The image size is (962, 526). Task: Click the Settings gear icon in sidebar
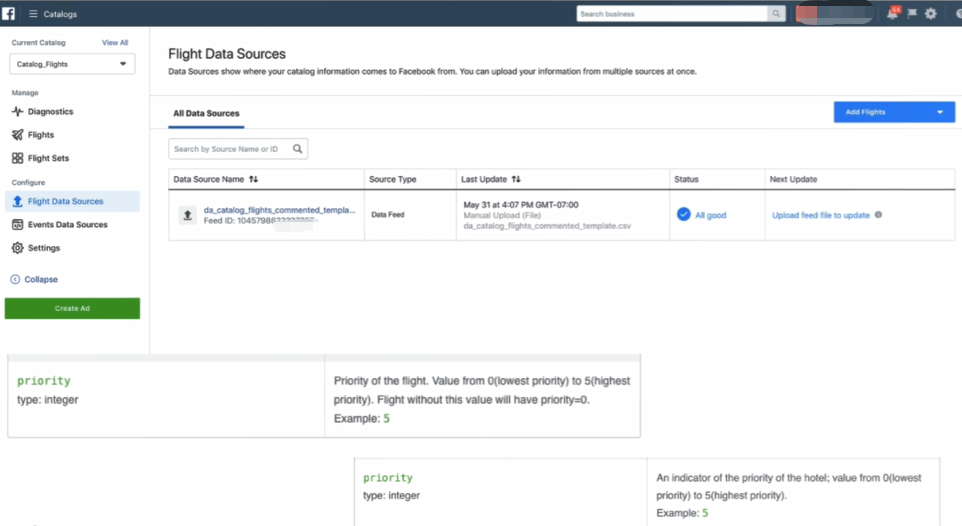pos(17,248)
